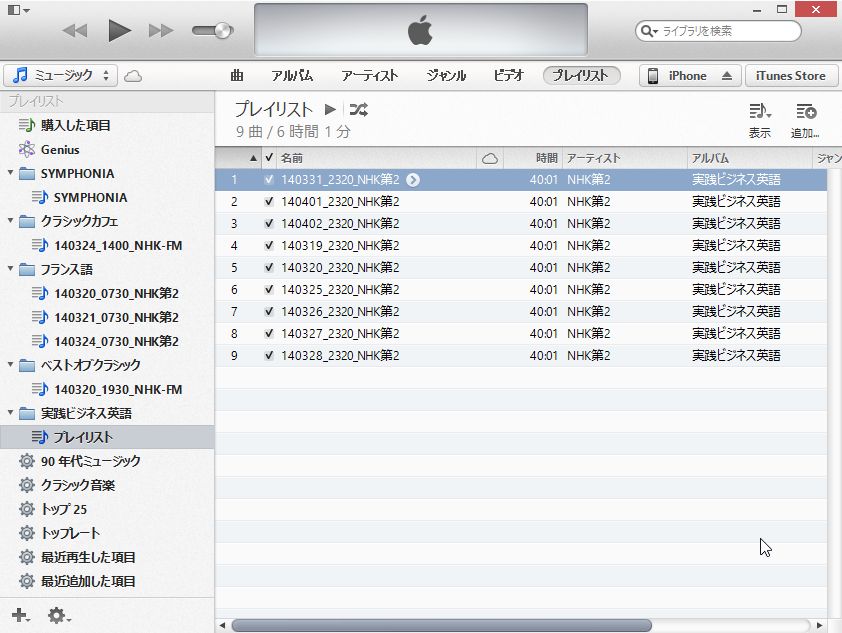This screenshot has width=842, height=633.
Task: Collapse the フランス語 folder
Action: (x=10, y=268)
